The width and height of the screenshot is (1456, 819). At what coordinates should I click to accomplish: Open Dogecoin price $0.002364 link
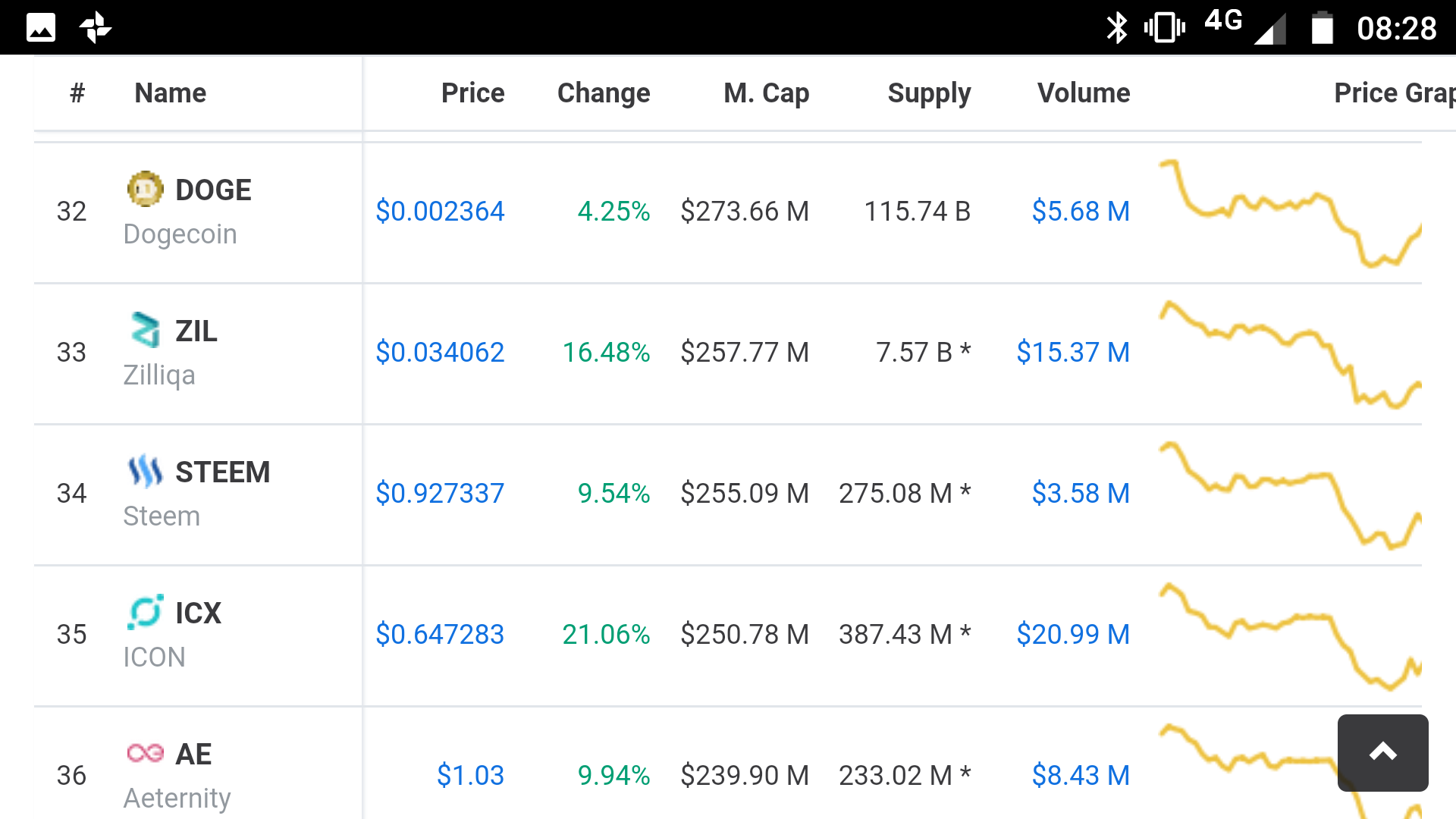tap(440, 211)
